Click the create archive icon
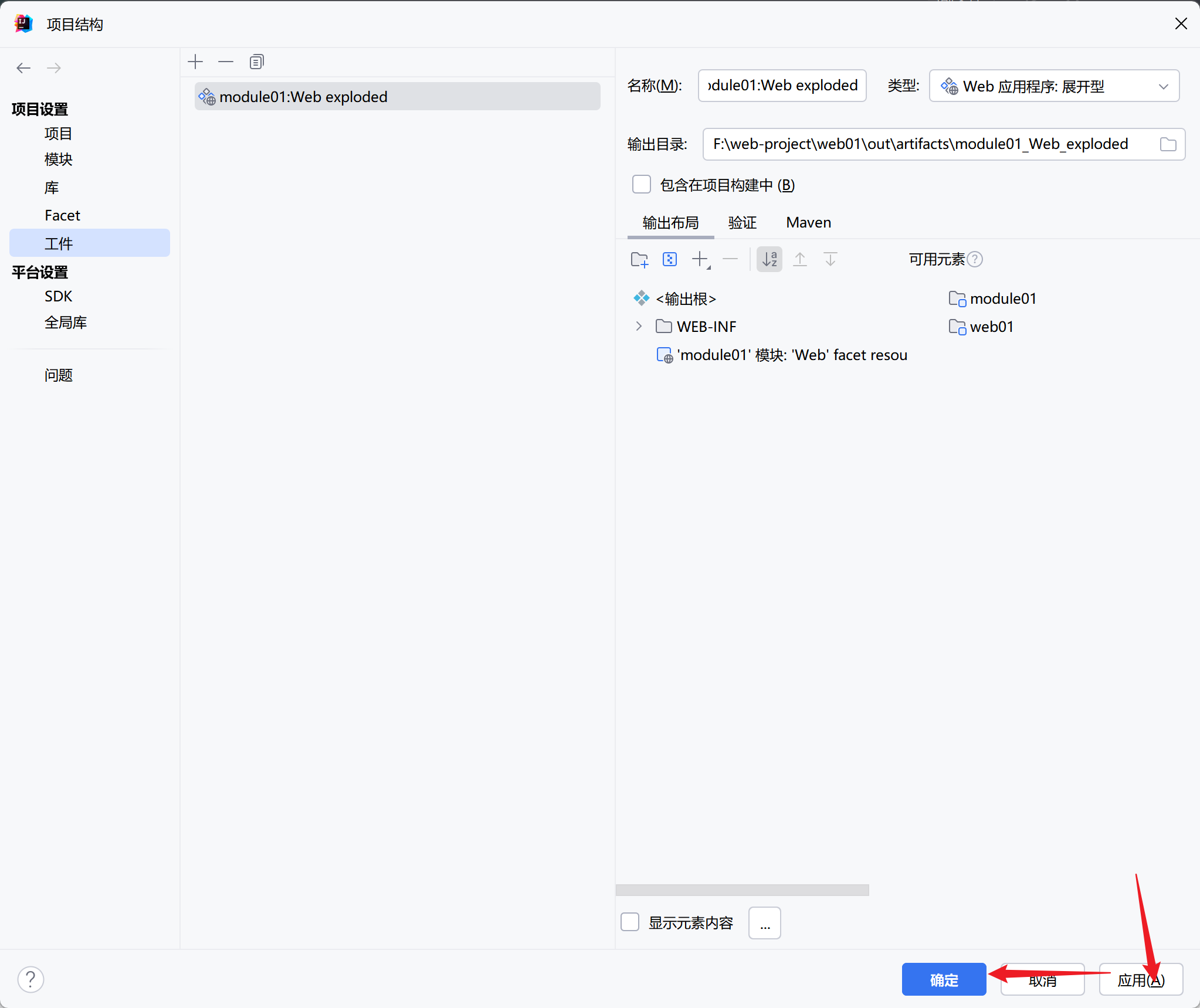 click(670, 259)
